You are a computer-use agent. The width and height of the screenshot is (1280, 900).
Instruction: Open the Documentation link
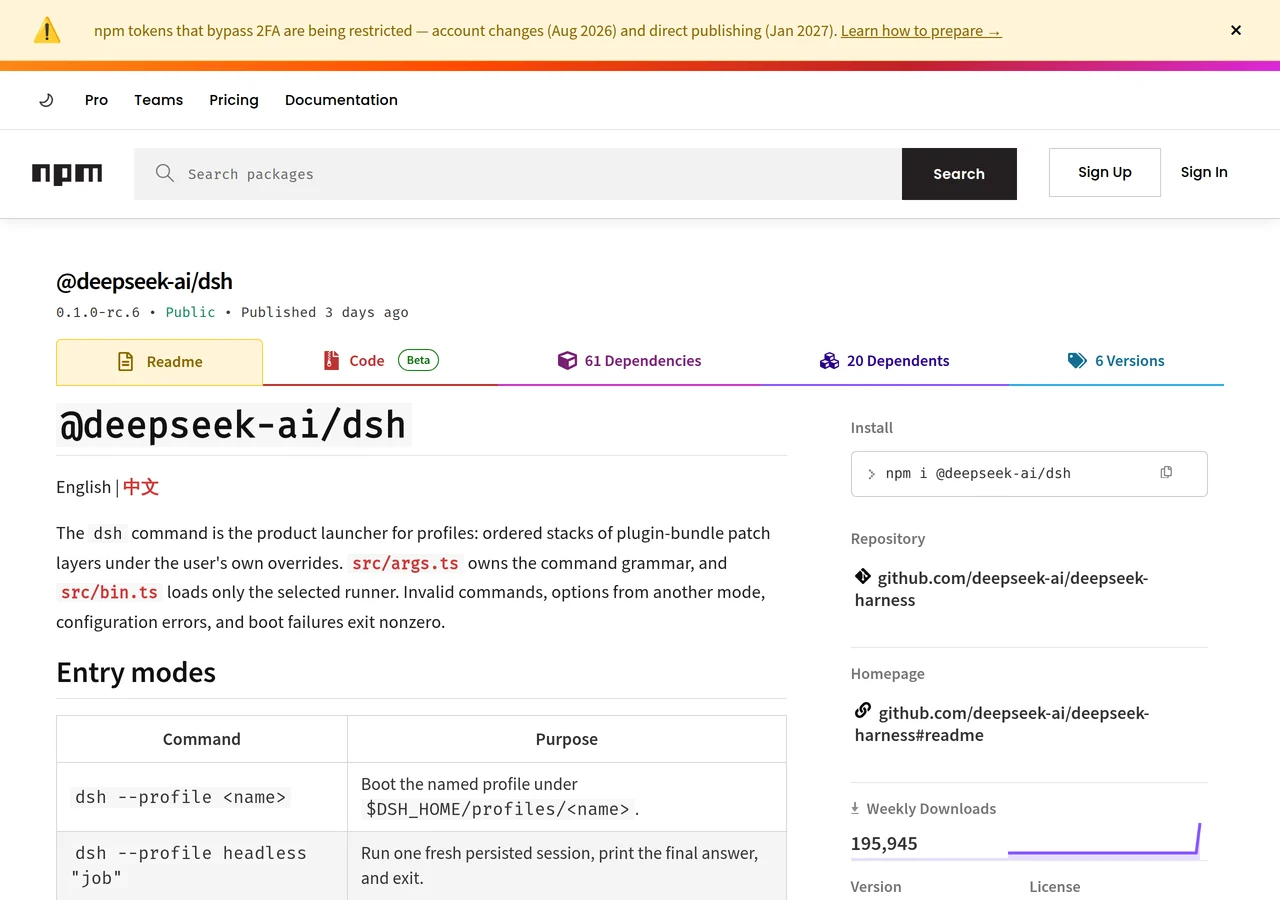pyautogui.click(x=341, y=100)
